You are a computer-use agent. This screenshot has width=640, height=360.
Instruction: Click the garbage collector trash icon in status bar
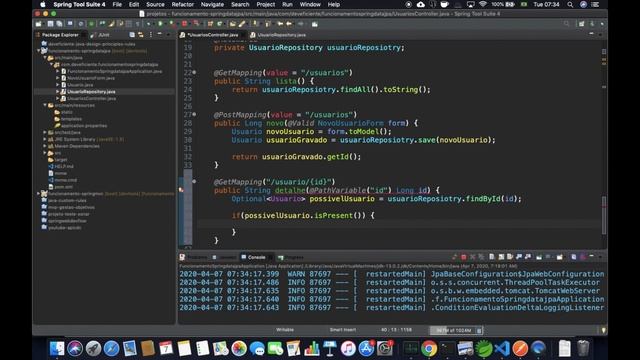[479, 330]
